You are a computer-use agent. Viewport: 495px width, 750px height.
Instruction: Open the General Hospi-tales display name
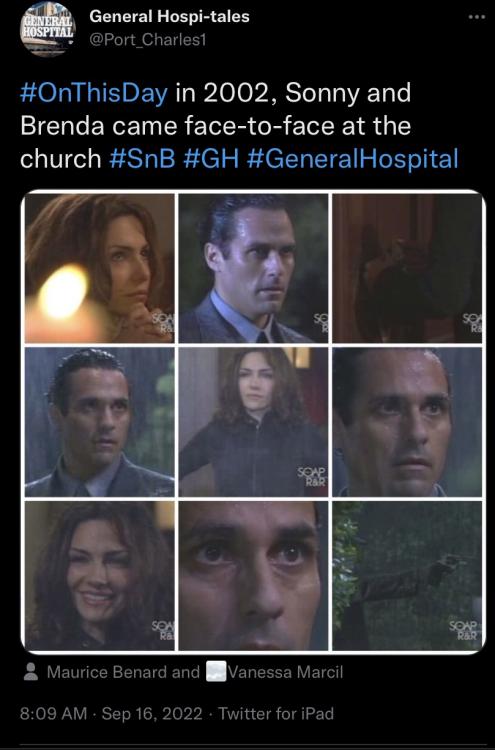(x=169, y=17)
